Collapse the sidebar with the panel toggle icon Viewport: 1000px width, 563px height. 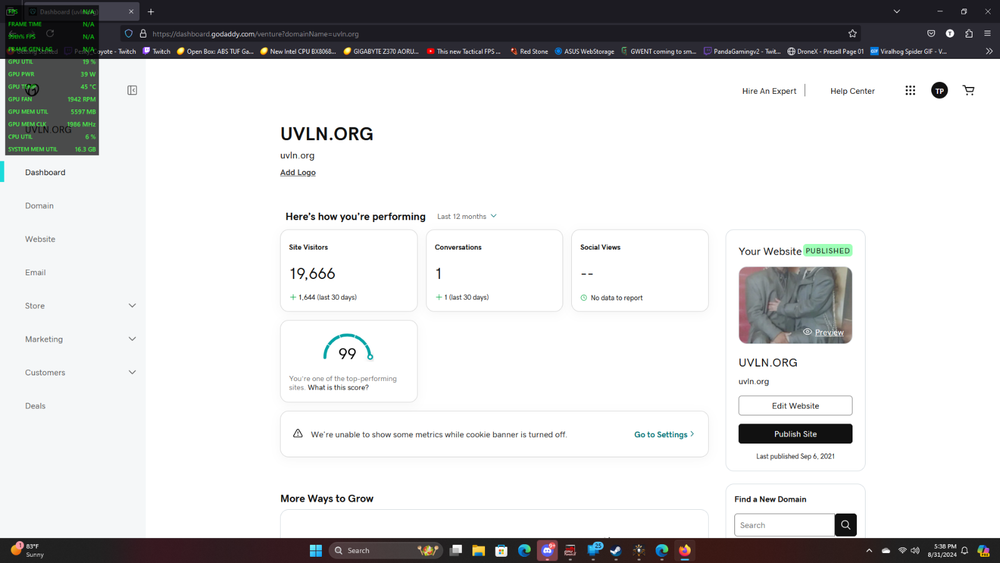click(x=132, y=91)
